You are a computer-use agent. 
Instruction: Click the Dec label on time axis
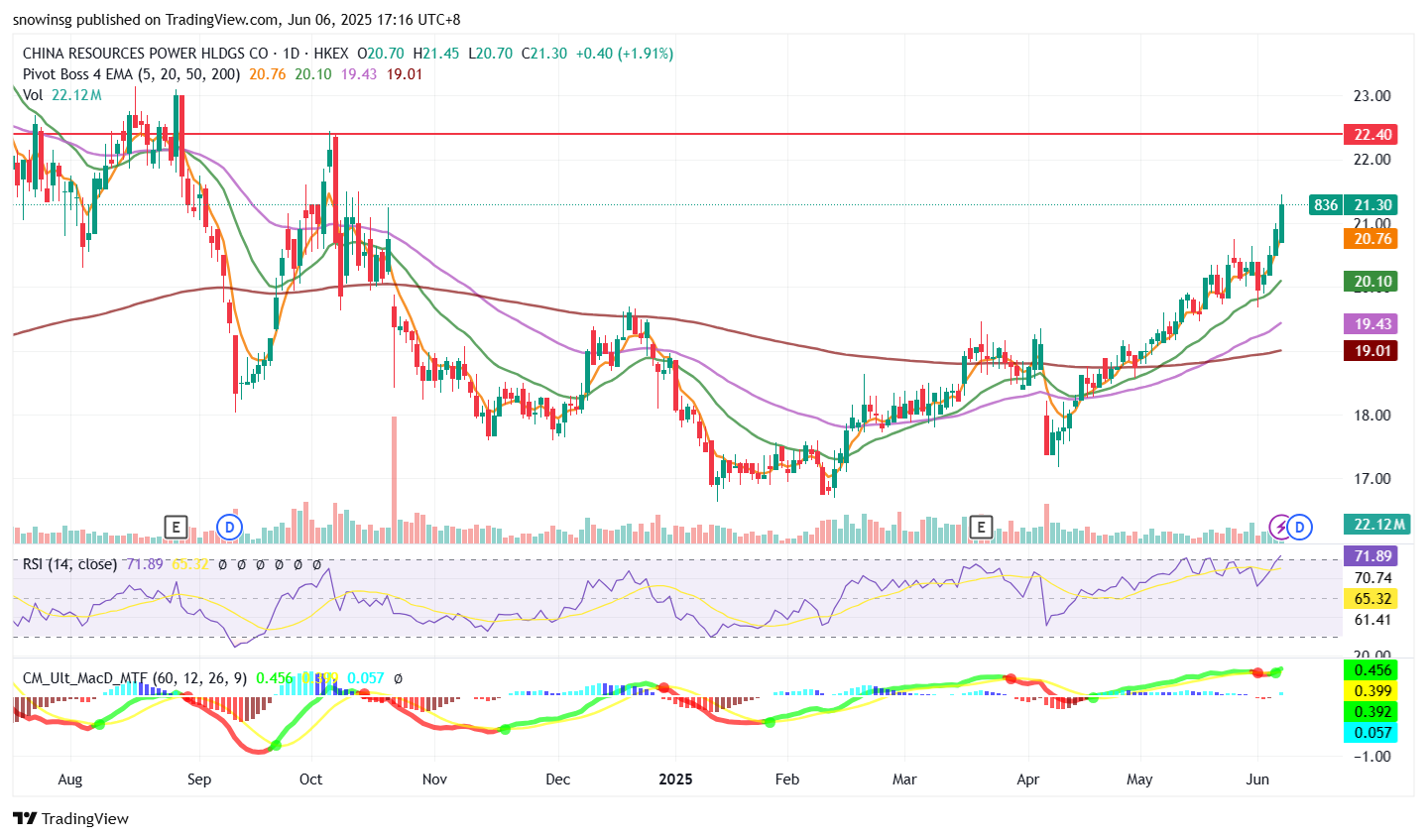click(558, 780)
